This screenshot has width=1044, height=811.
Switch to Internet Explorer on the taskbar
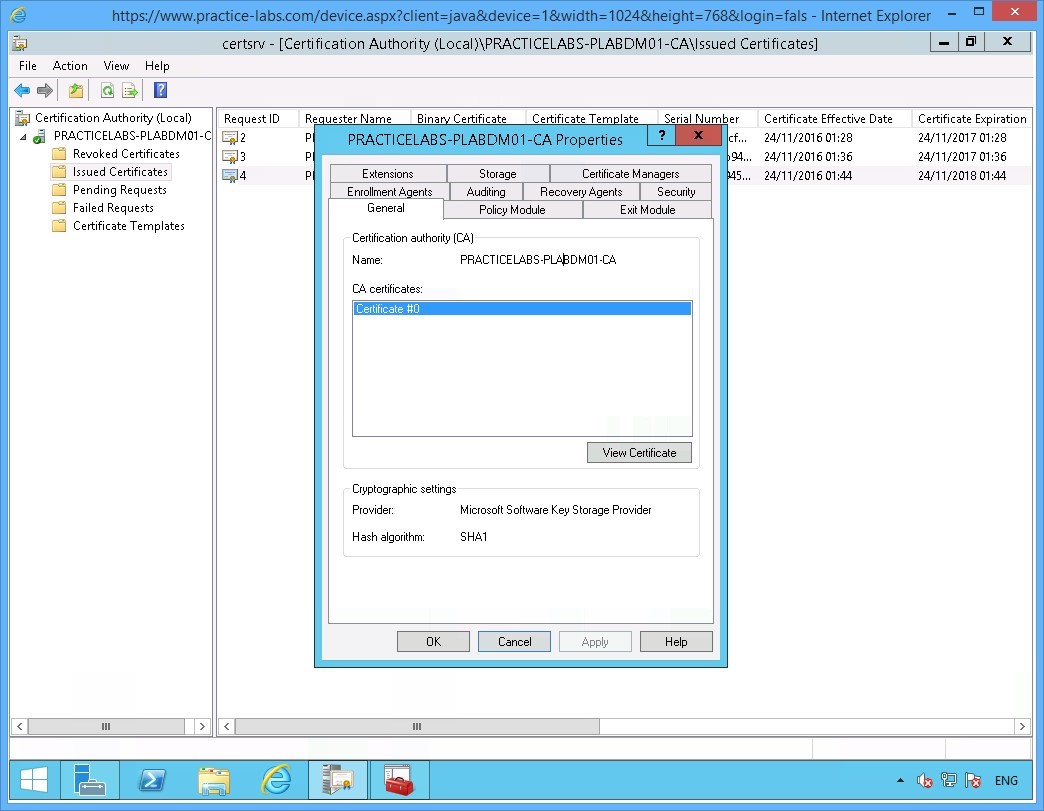276,780
